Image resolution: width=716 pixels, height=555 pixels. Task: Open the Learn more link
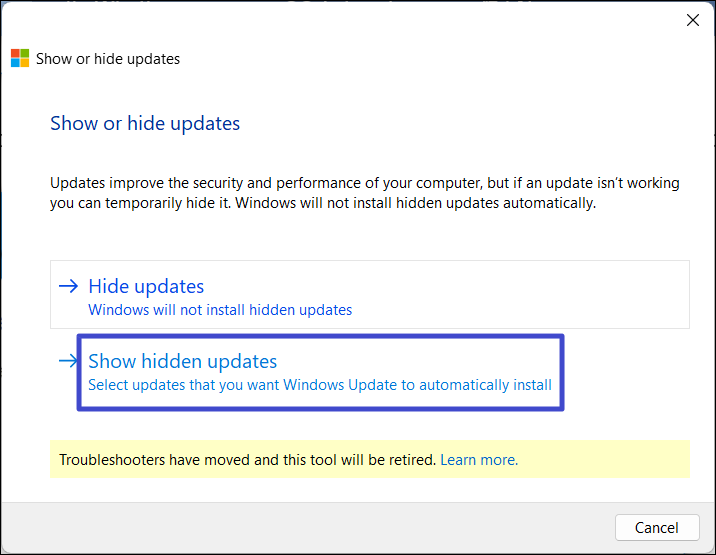coord(479,460)
